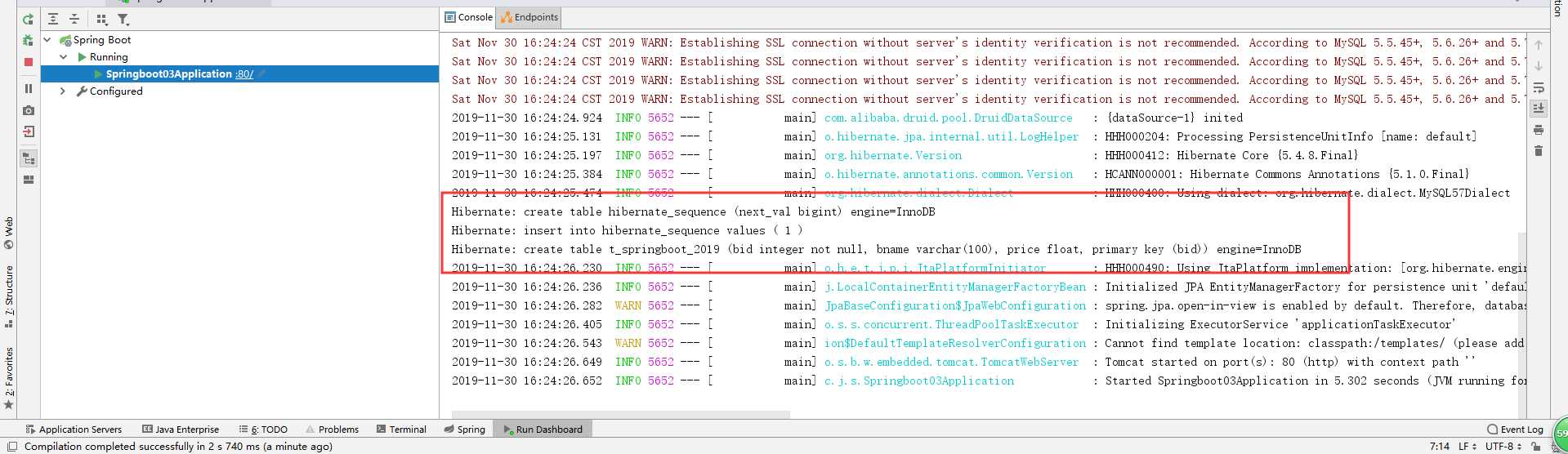Screen dimensions: 1568x454
Task: Click the o.s.b.w.embedded.tomcat.TomcatWebServer logger name
Action: coord(951,363)
